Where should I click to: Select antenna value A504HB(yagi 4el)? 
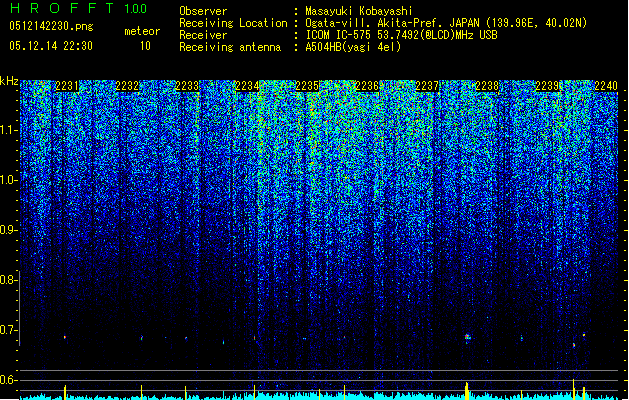tap(353, 47)
